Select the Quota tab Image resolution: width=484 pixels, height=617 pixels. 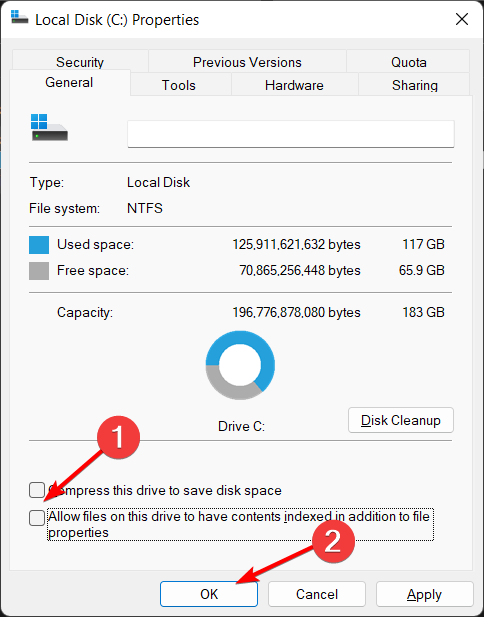click(408, 62)
